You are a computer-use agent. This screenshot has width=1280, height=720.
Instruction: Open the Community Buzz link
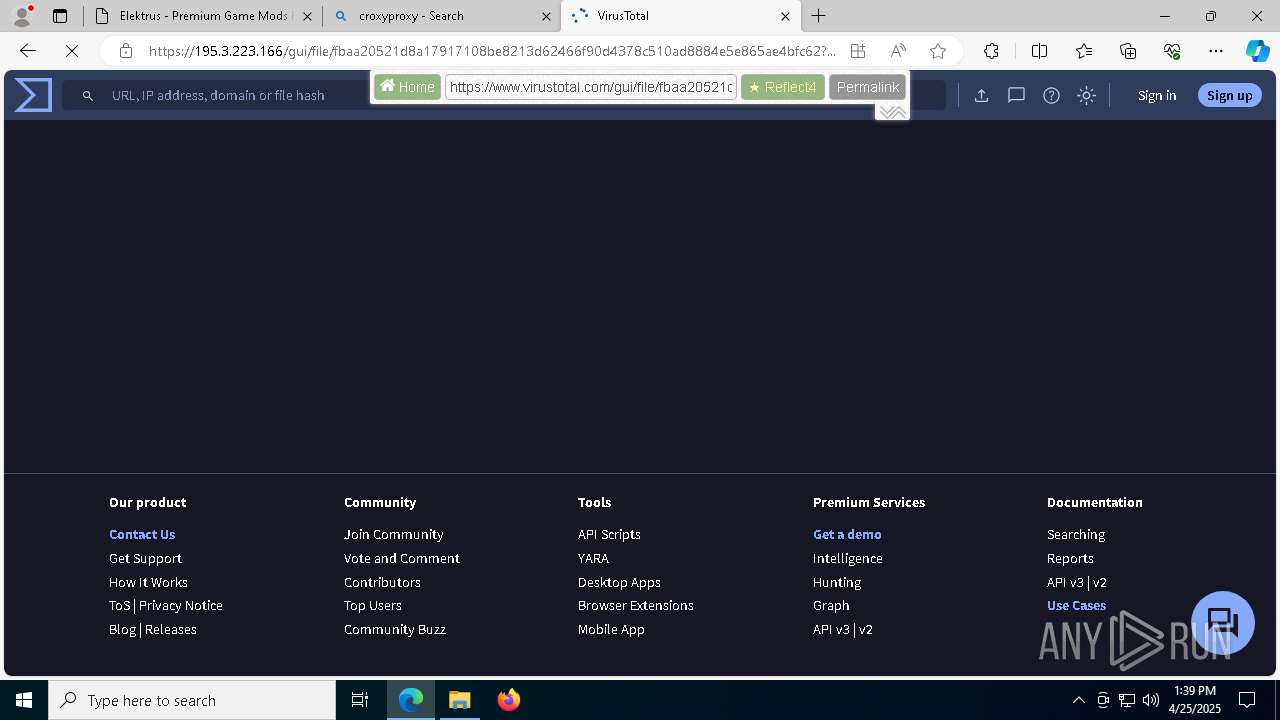[395, 629]
